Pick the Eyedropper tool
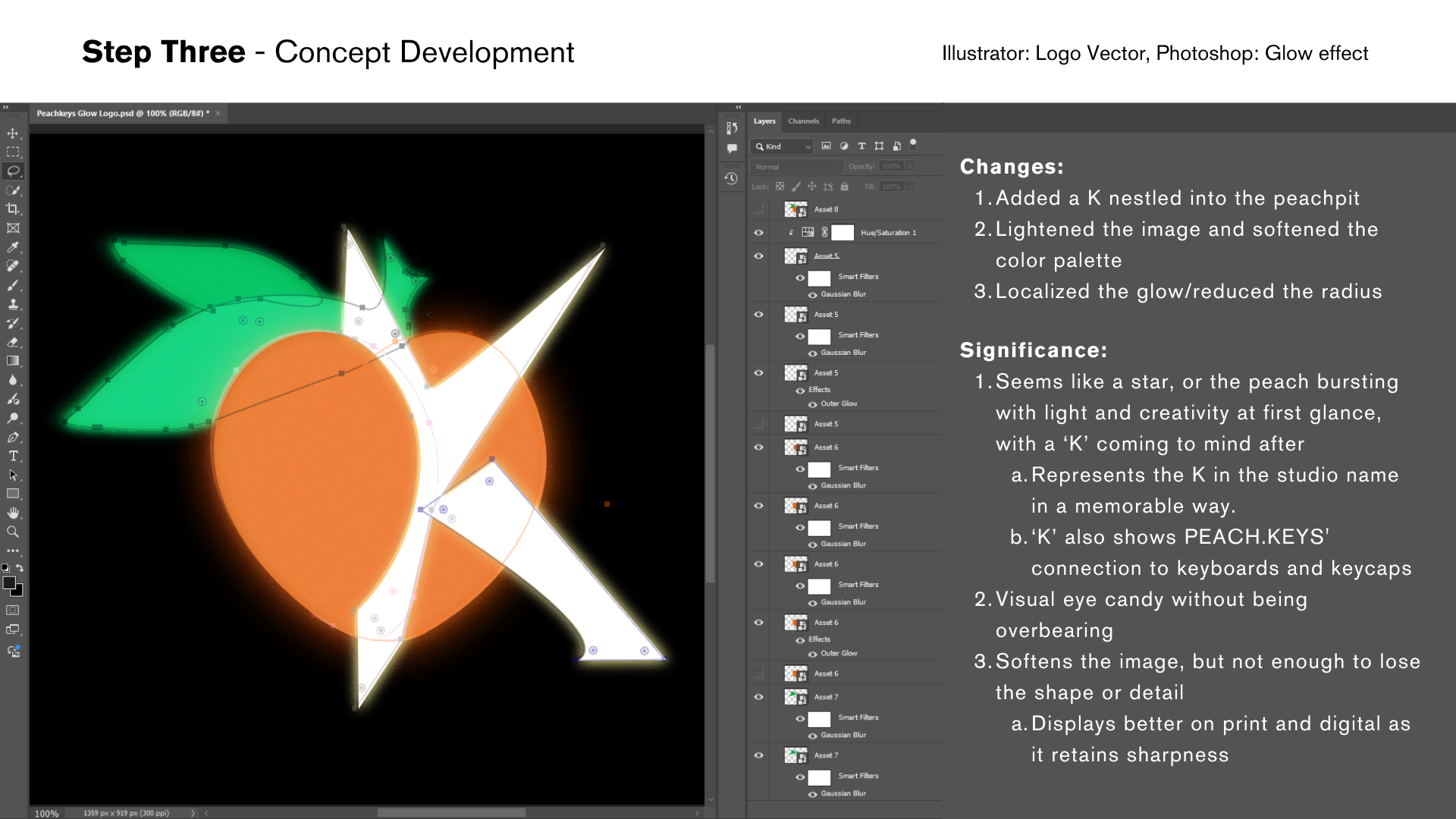Viewport: 1456px width, 819px height. tap(13, 247)
